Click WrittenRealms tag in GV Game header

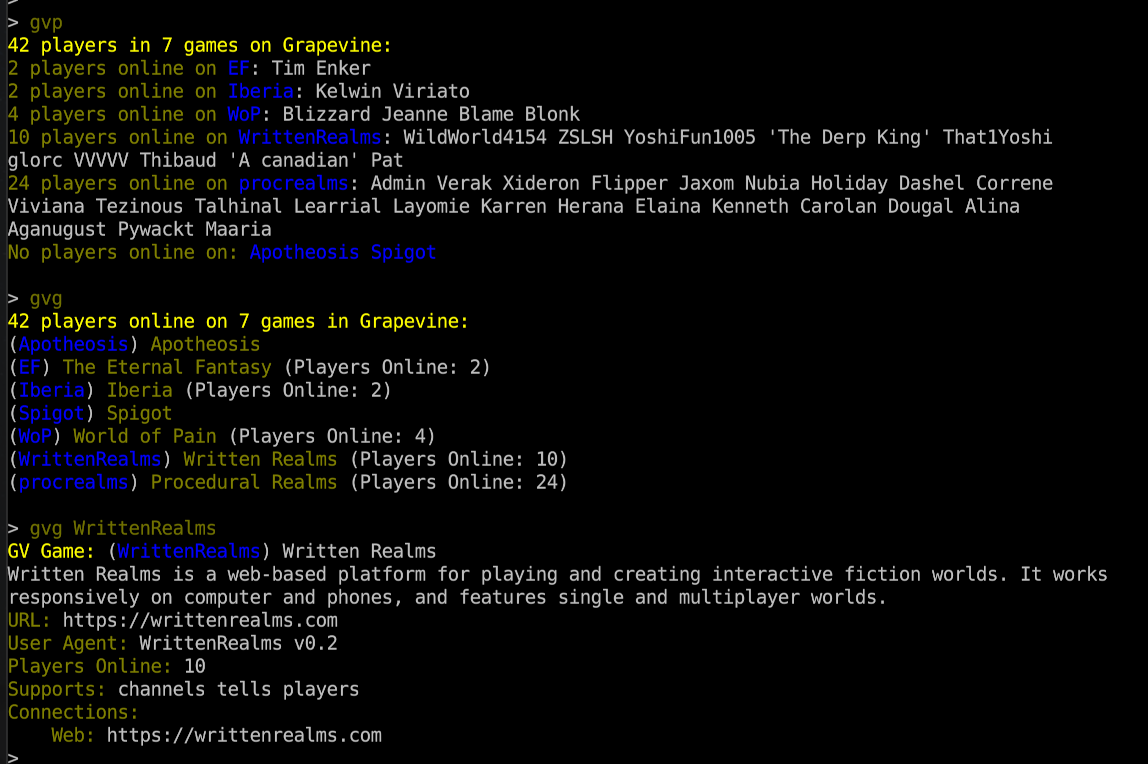point(189,551)
